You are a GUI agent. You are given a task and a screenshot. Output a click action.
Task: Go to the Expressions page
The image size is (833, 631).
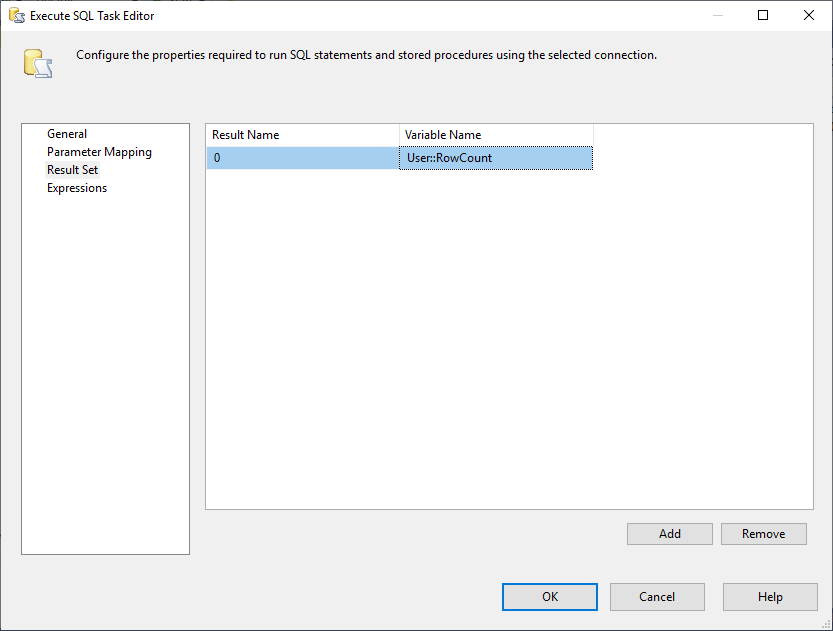pyautogui.click(x=77, y=188)
